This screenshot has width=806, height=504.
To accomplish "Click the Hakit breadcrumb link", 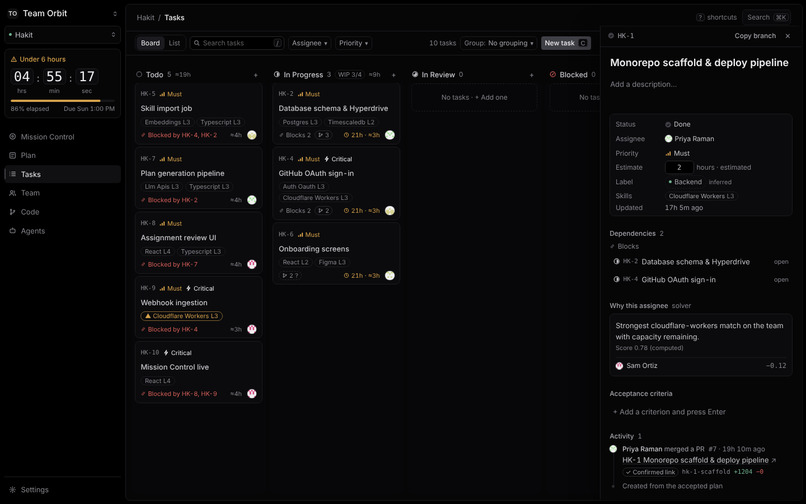I will click(145, 17).
